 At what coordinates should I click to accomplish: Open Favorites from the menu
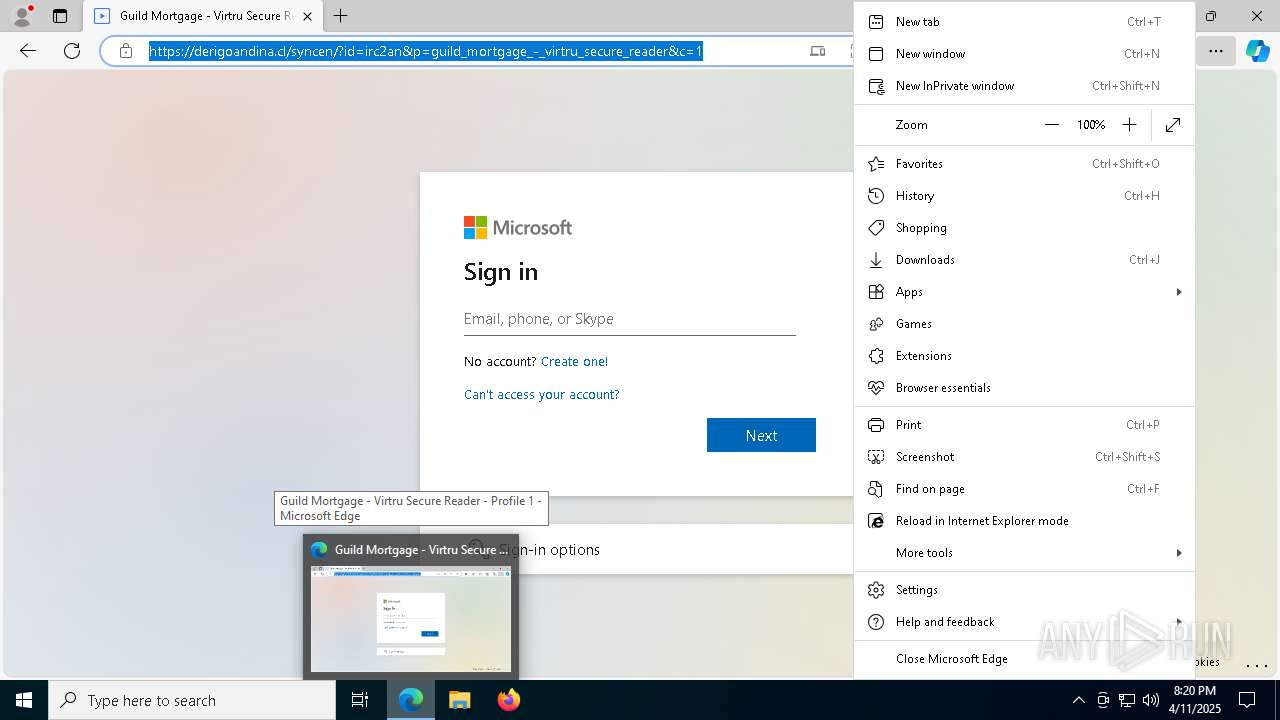(1024, 164)
